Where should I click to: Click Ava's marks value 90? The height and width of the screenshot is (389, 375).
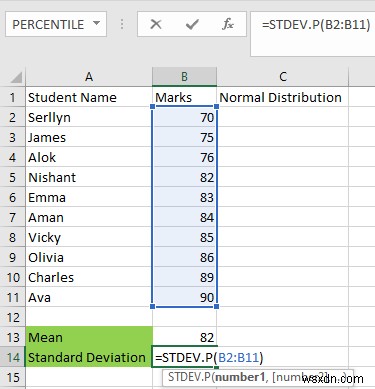pos(185,297)
